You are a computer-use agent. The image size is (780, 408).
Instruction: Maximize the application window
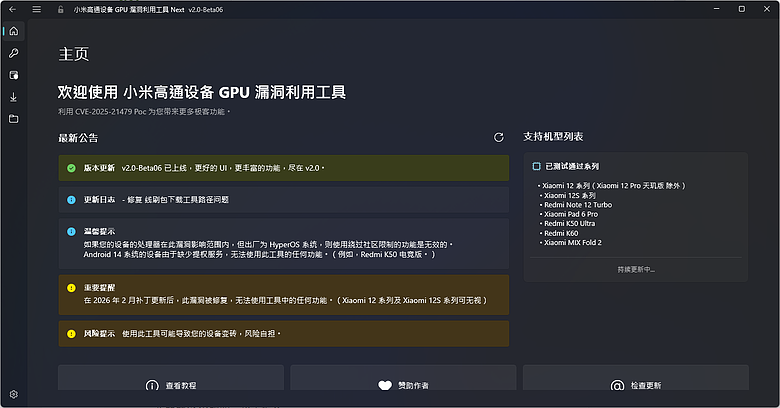click(742, 9)
